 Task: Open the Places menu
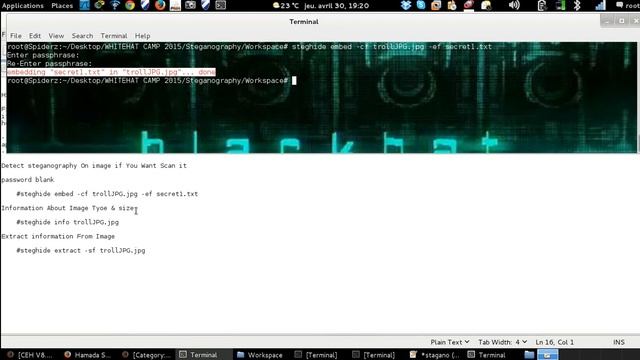click(62, 6)
